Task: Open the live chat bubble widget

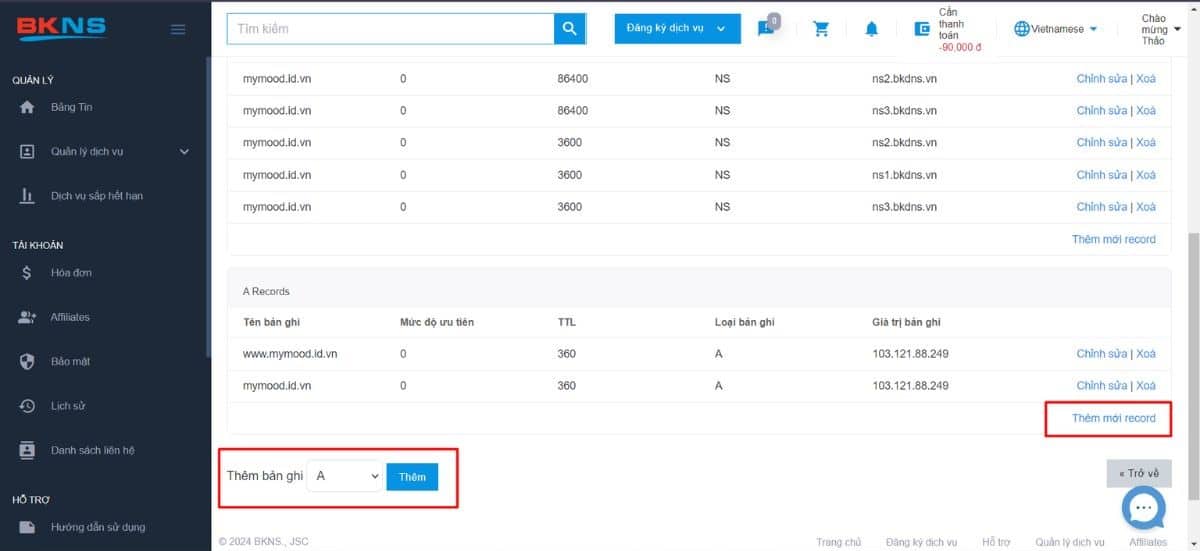Action: [x=1144, y=509]
